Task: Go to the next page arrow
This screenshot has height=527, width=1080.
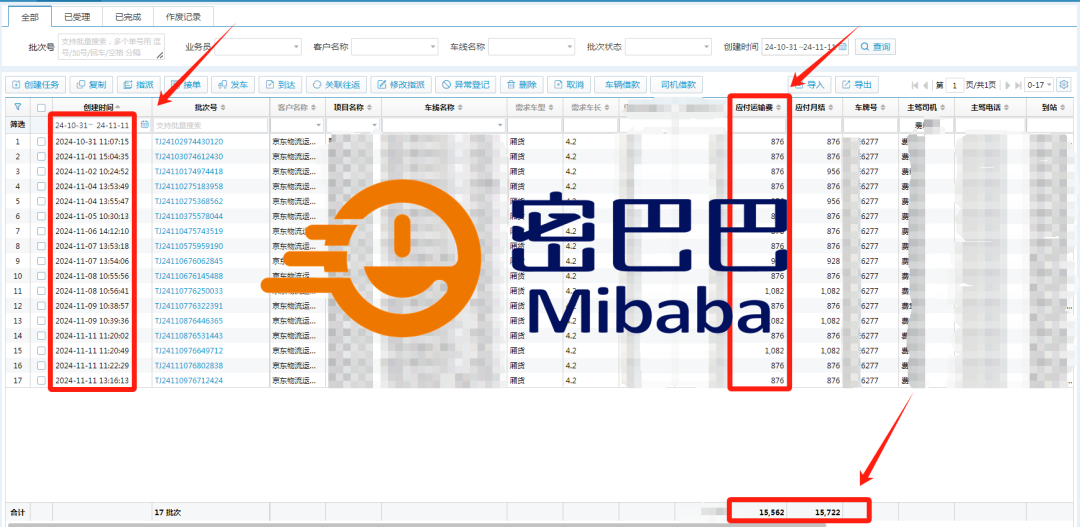Action: (x=1008, y=85)
